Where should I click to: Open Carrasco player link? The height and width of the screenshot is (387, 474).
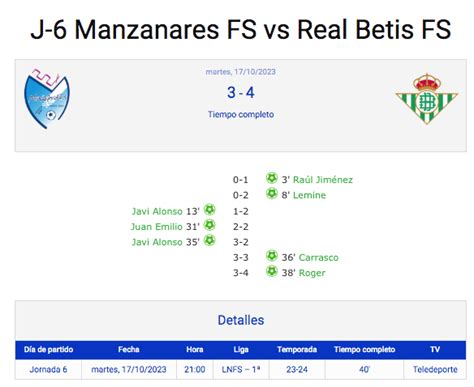click(x=318, y=257)
